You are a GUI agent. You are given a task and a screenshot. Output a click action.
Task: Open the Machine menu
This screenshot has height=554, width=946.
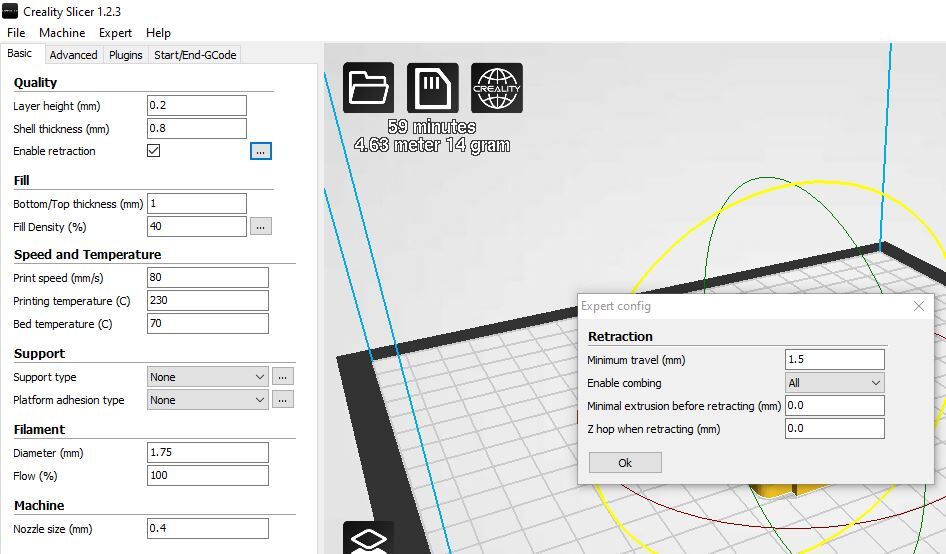(62, 33)
